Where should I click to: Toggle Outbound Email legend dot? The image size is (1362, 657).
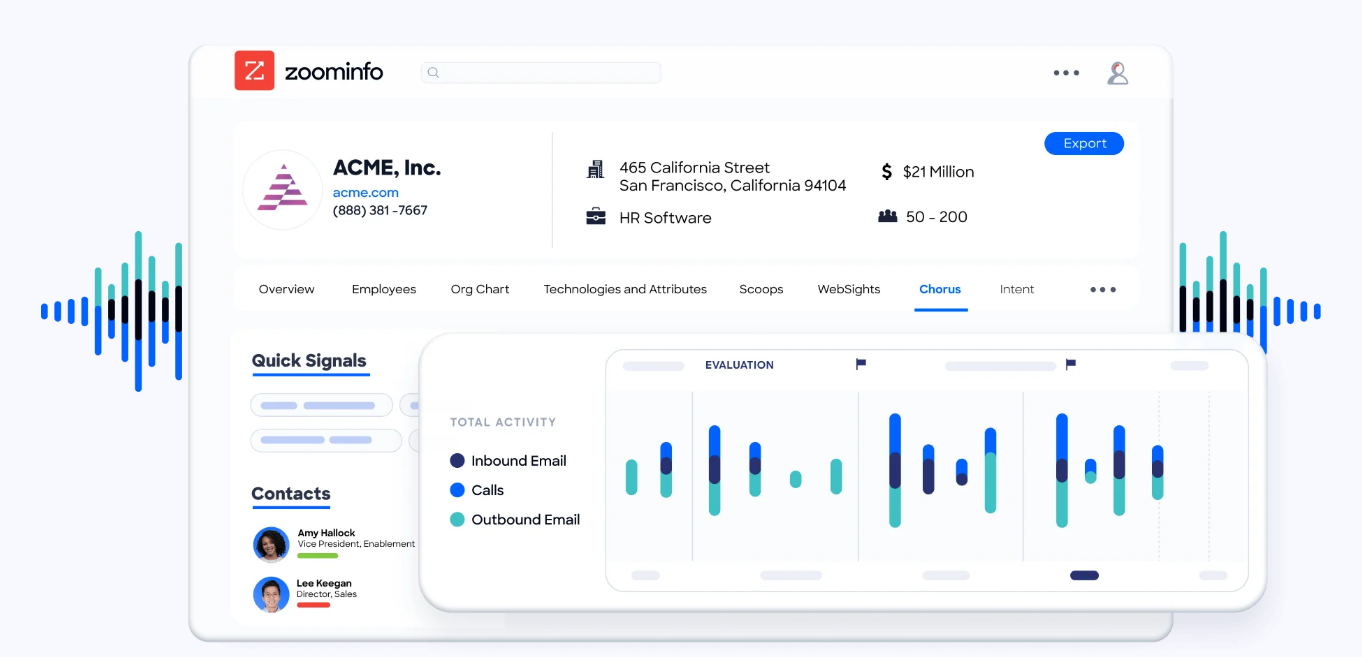[x=457, y=520]
